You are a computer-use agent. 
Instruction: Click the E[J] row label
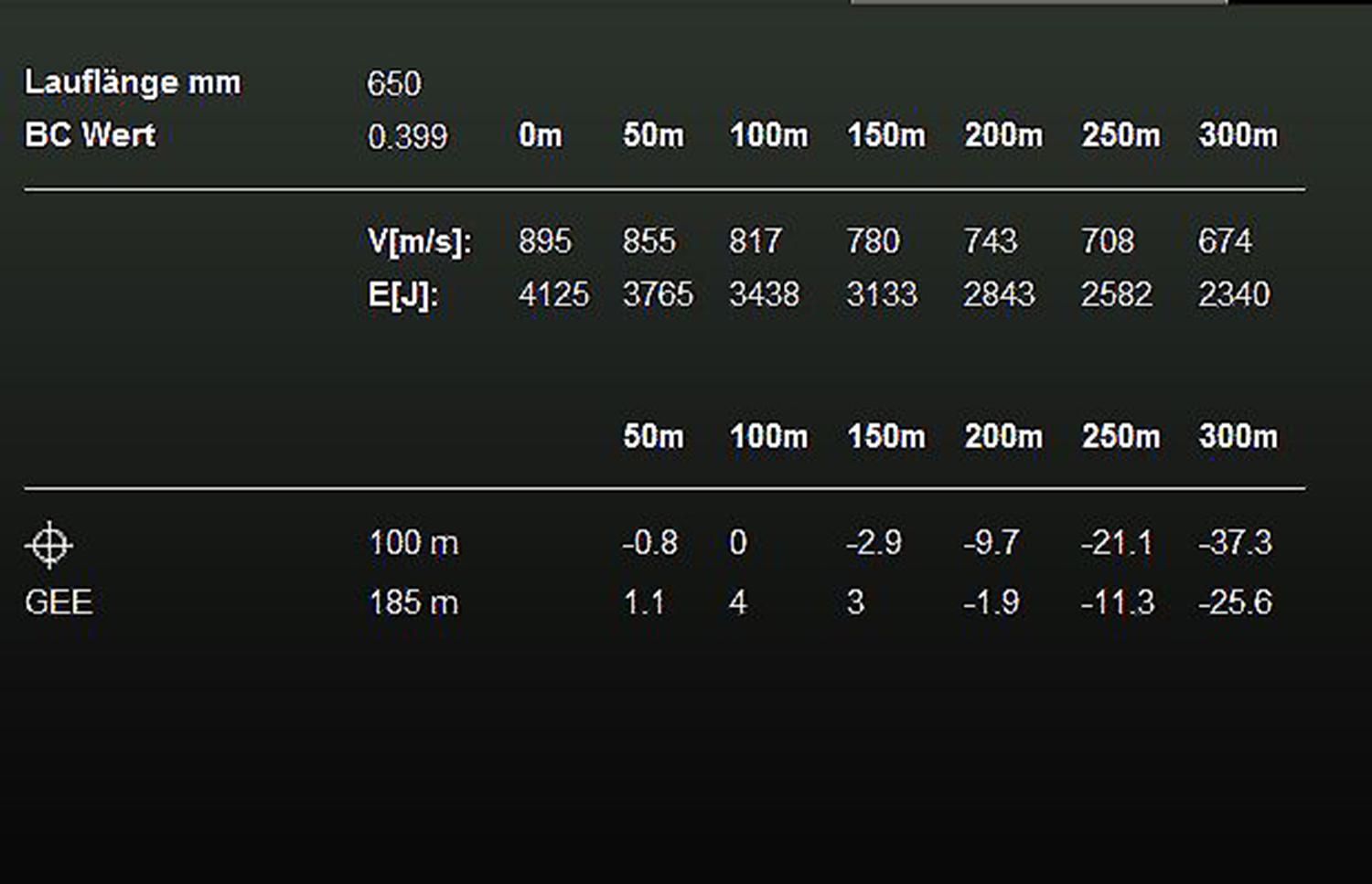403,295
